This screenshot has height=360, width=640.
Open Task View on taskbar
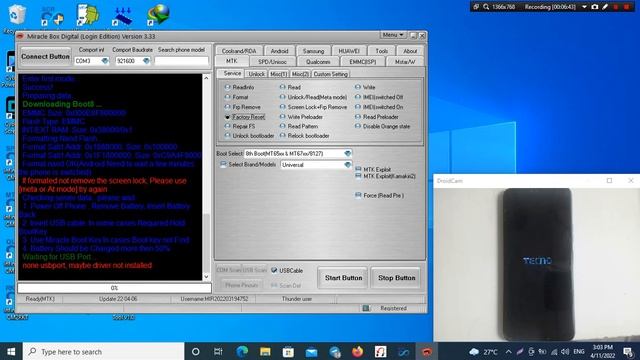218,351
